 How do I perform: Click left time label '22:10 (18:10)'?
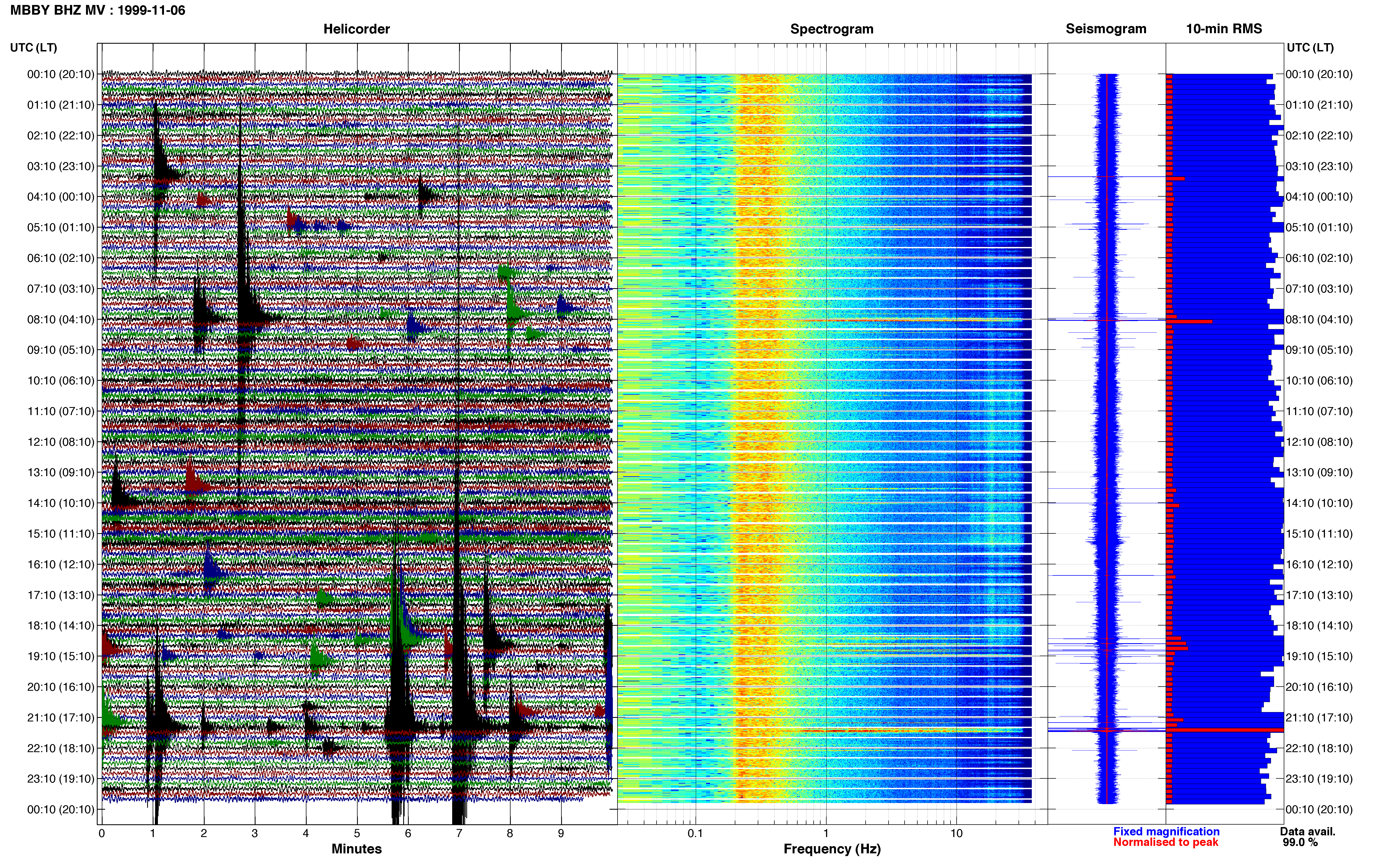coord(61,749)
